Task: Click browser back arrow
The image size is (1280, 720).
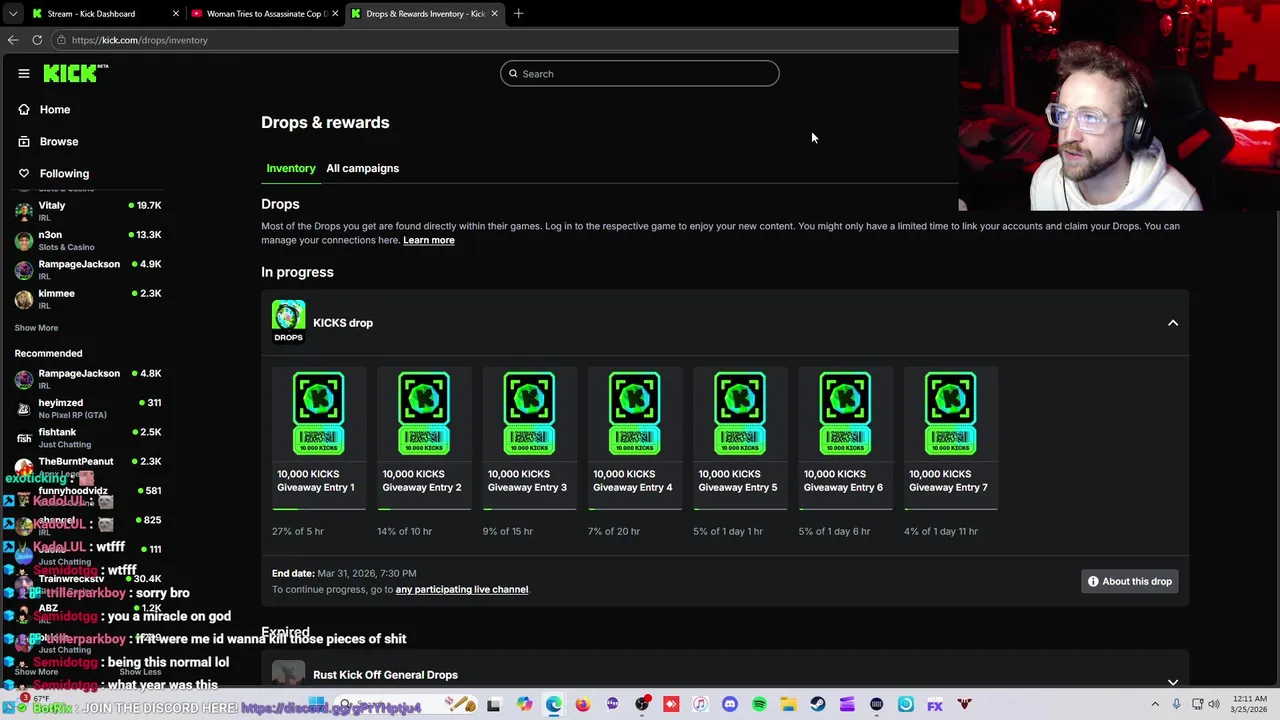Action: pyautogui.click(x=13, y=40)
